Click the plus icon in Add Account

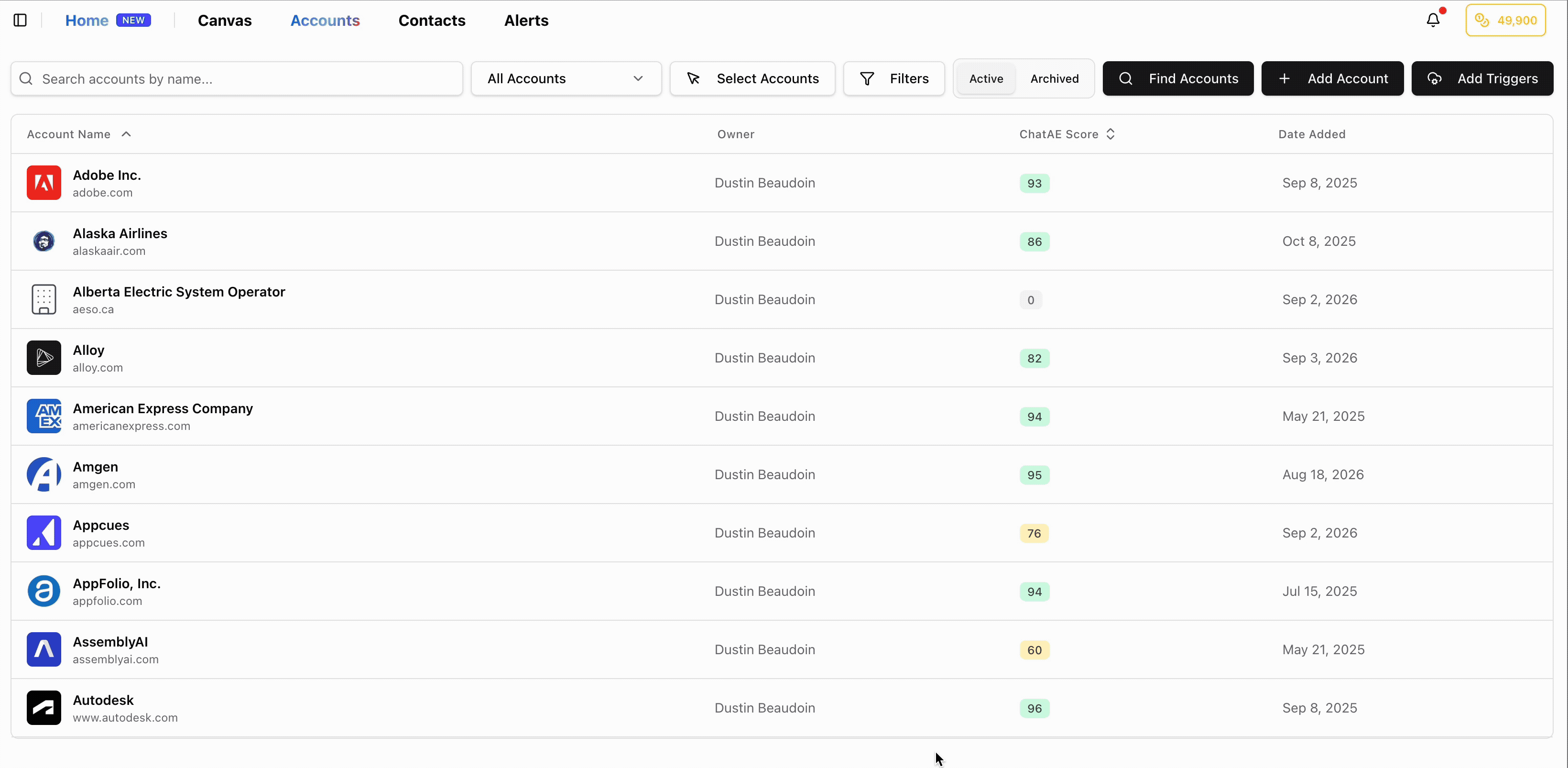pos(1285,78)
